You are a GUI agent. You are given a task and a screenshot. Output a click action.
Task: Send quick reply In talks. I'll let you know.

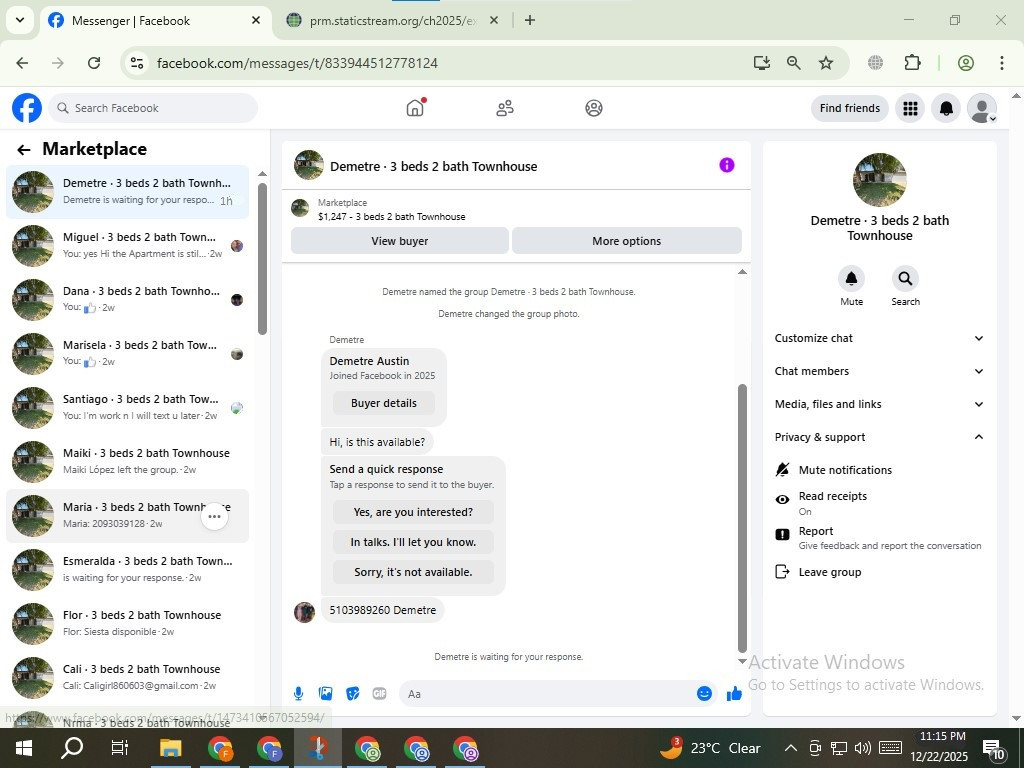pyautogui.click(x=413, y=542)
